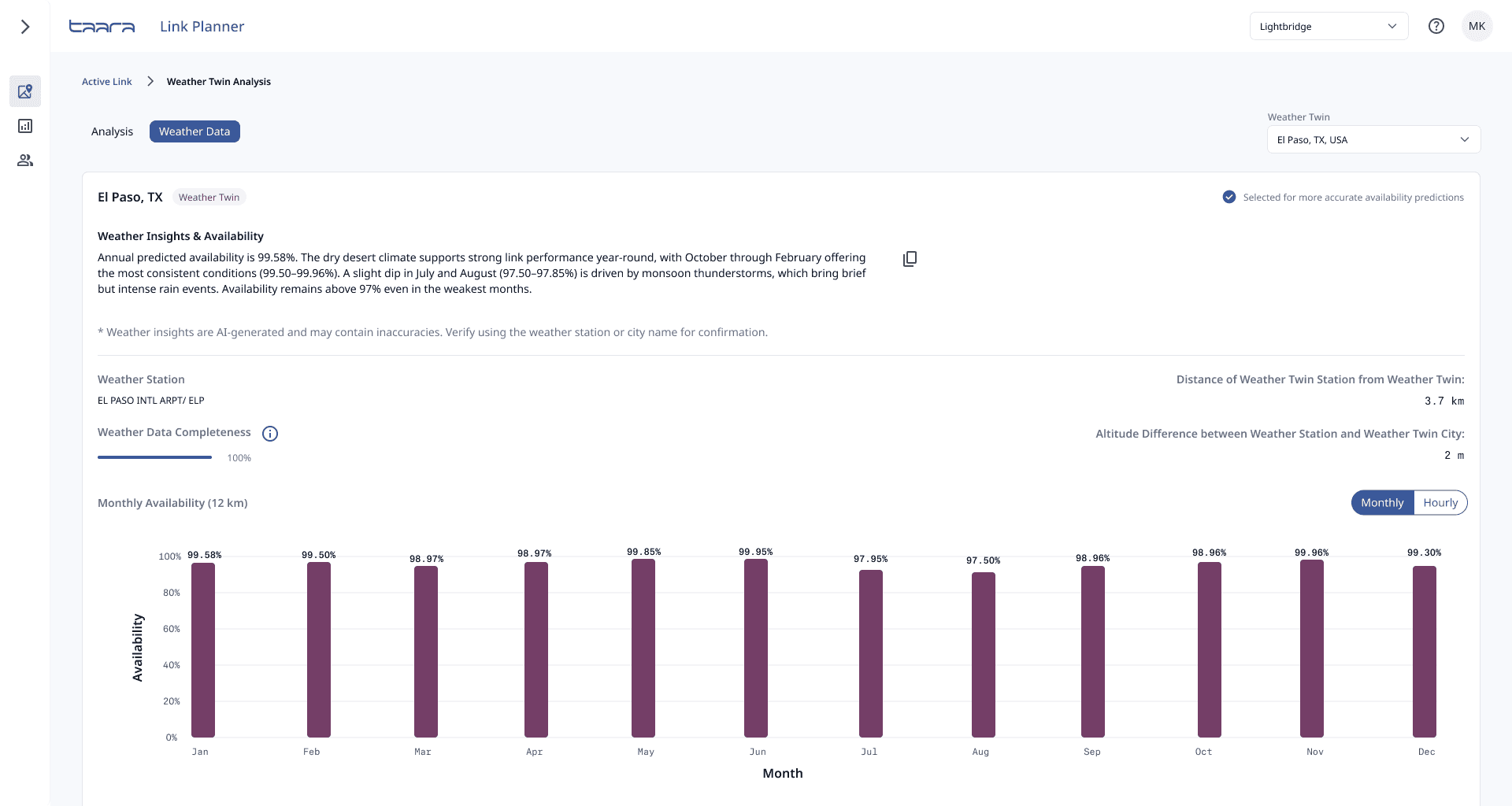The width and height of the screenshot is (1512, 806).
Task: Toggle the selected for accurate predictions checkmark
Action: coord(1228,197)
